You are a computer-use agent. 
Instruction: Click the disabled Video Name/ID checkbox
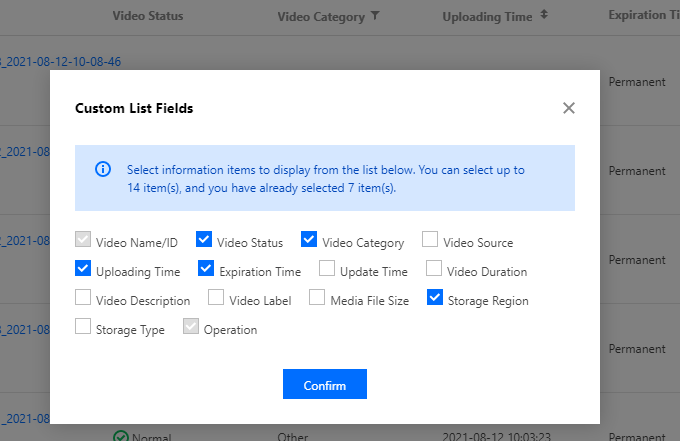pos(83,240)
